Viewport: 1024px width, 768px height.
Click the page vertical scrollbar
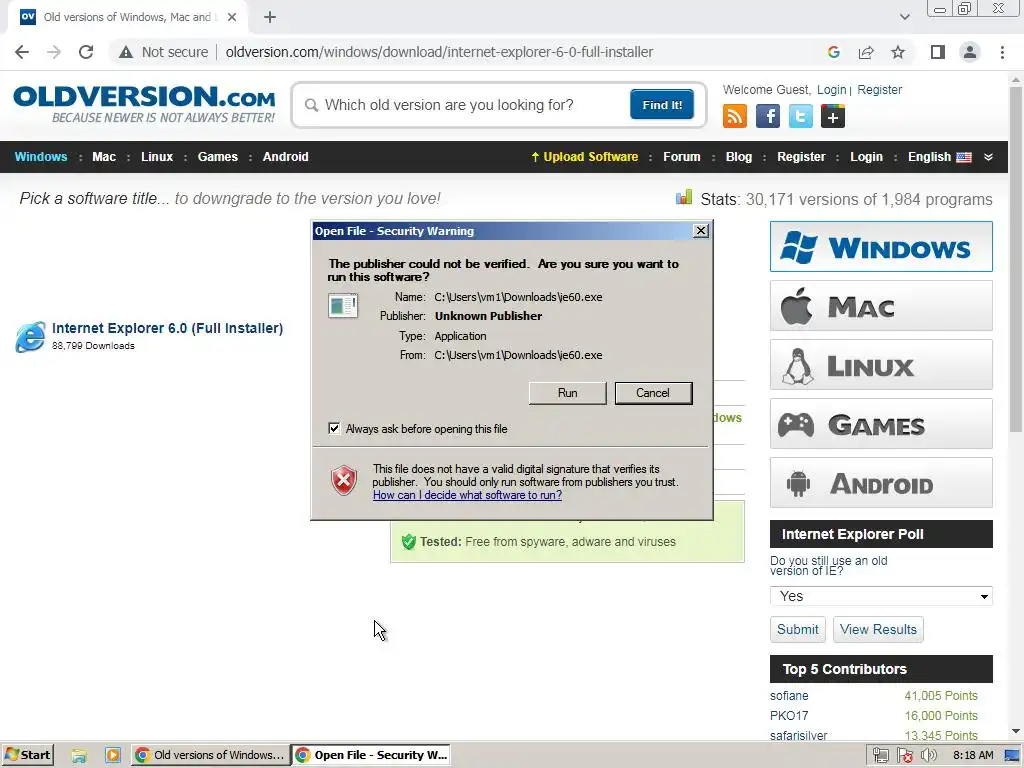[x=1016, y=261]
